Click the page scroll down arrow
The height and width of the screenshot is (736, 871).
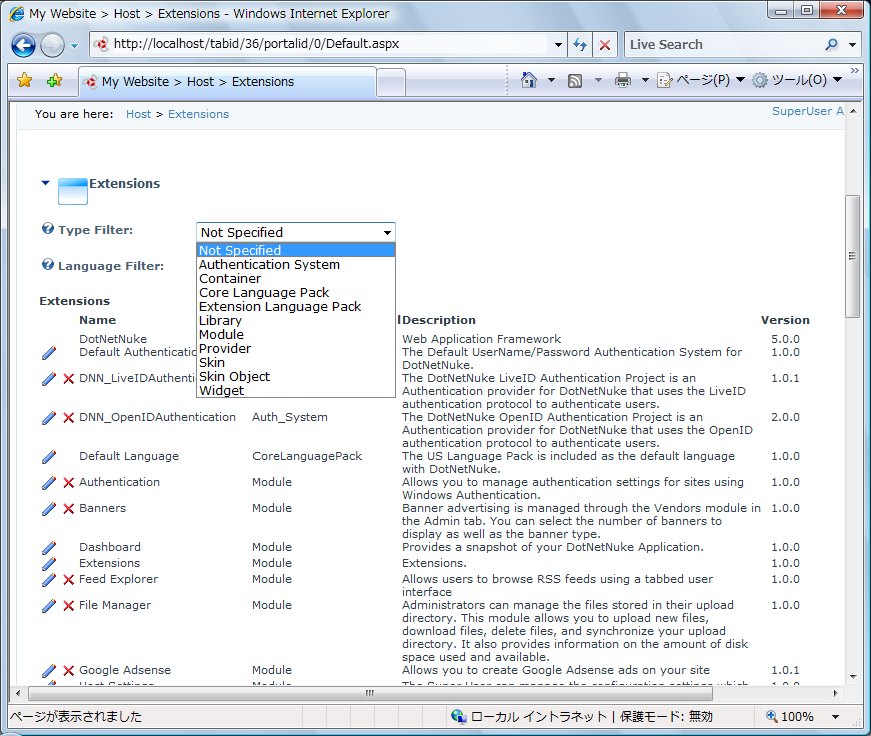853,677
